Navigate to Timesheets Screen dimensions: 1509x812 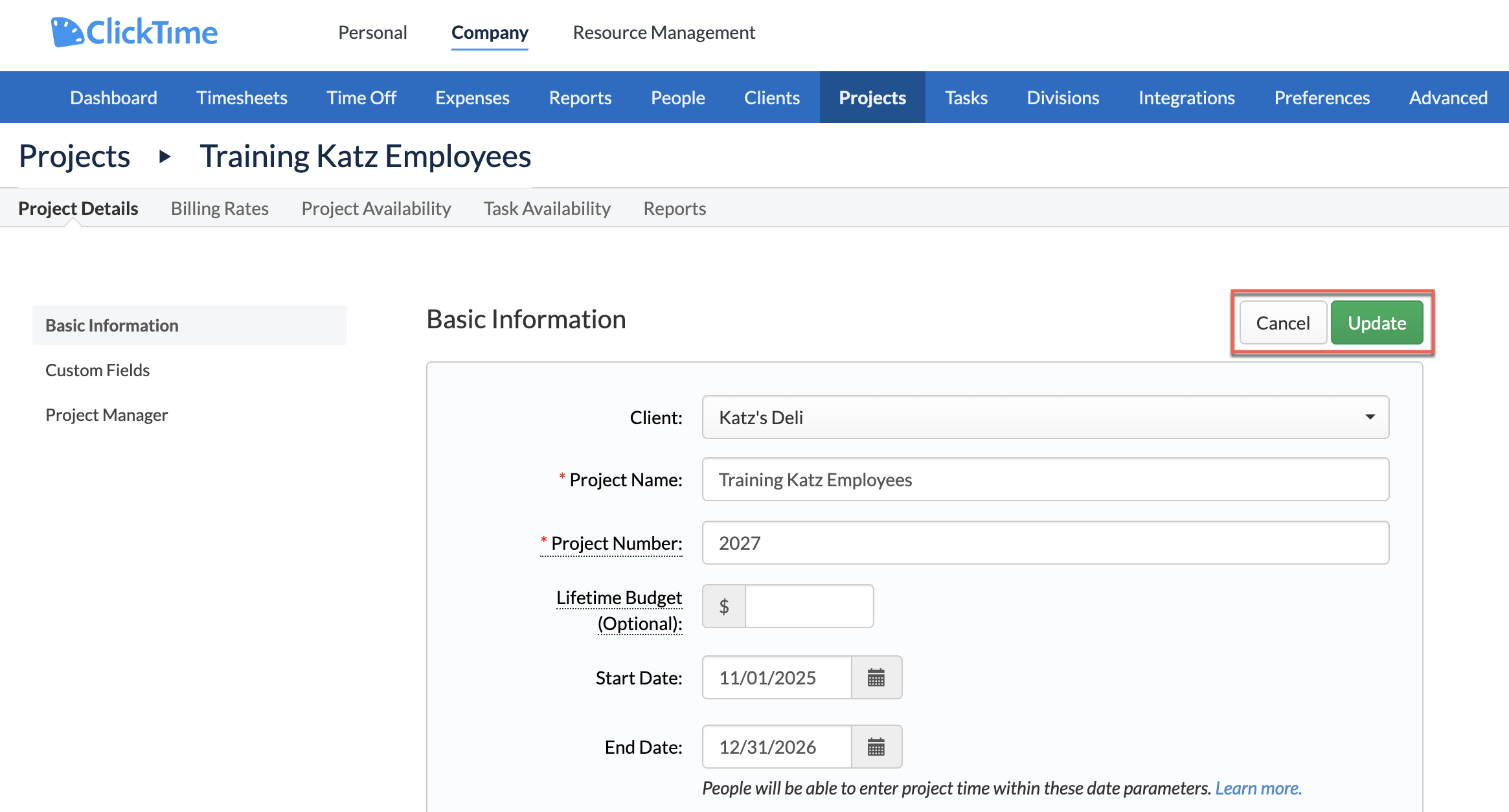point(242,97)
